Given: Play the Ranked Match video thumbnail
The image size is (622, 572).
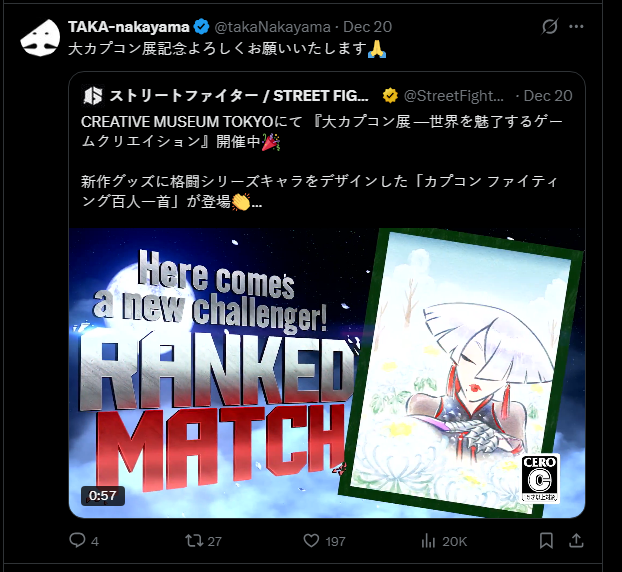Looking at the screenshot, I should pyautogui.click(x=327, y=373).
